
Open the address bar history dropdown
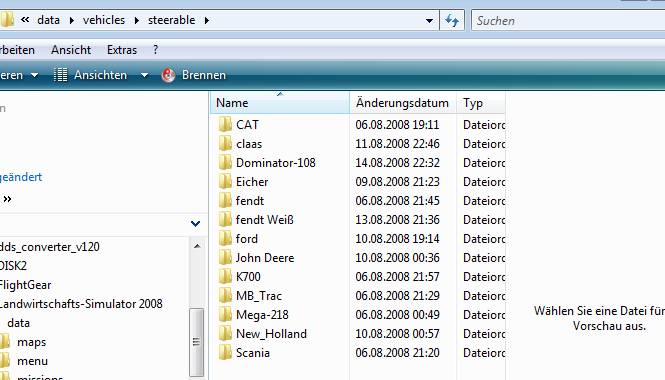tap(429, 20)
